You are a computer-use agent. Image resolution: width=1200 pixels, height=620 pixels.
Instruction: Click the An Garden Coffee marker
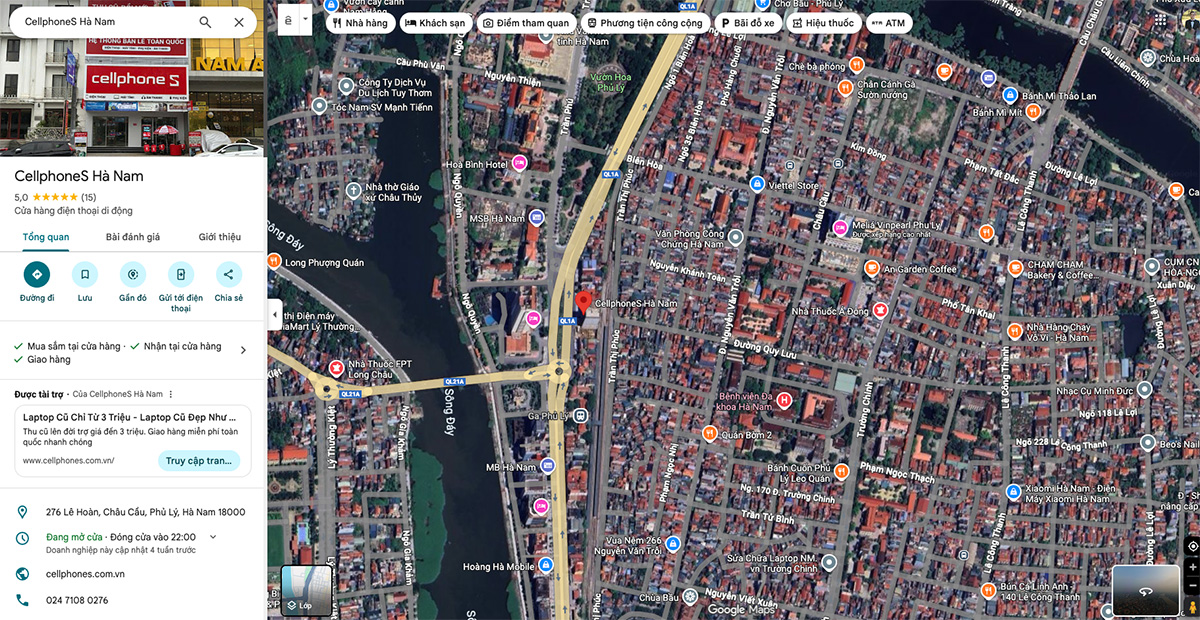pyautogui.click(x=870, y=268)
